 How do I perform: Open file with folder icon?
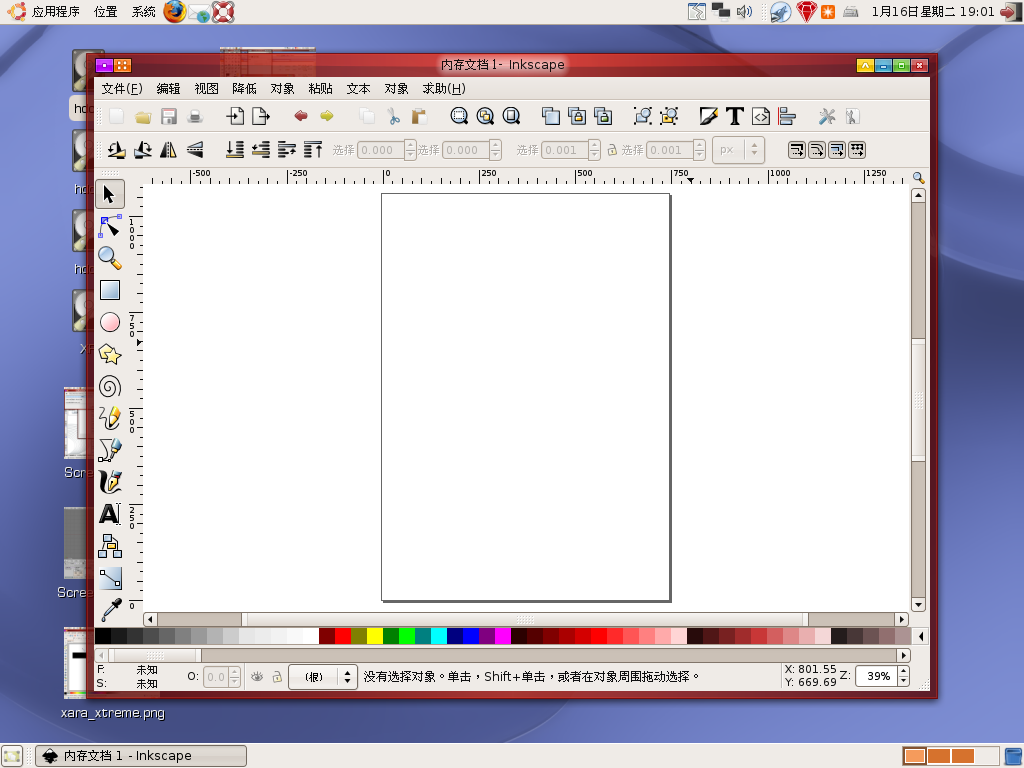tap(143, 117)
